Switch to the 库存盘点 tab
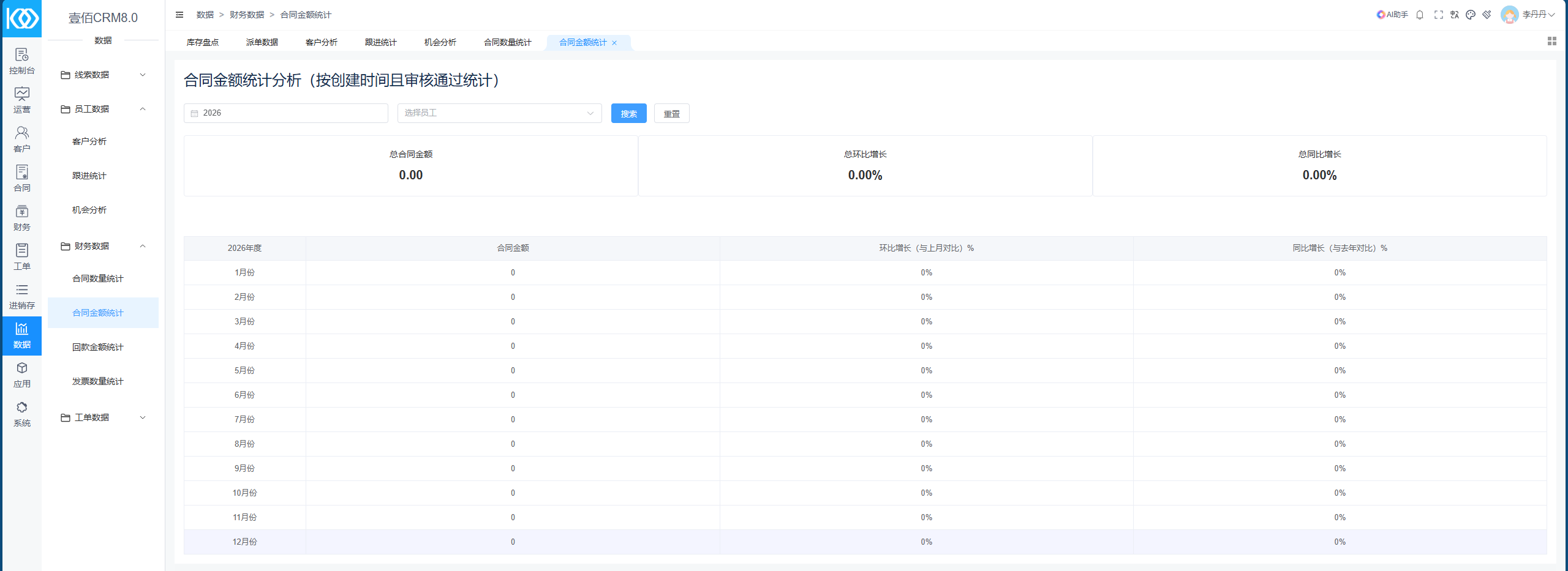 pyautogui.click(x=203, y=42)
